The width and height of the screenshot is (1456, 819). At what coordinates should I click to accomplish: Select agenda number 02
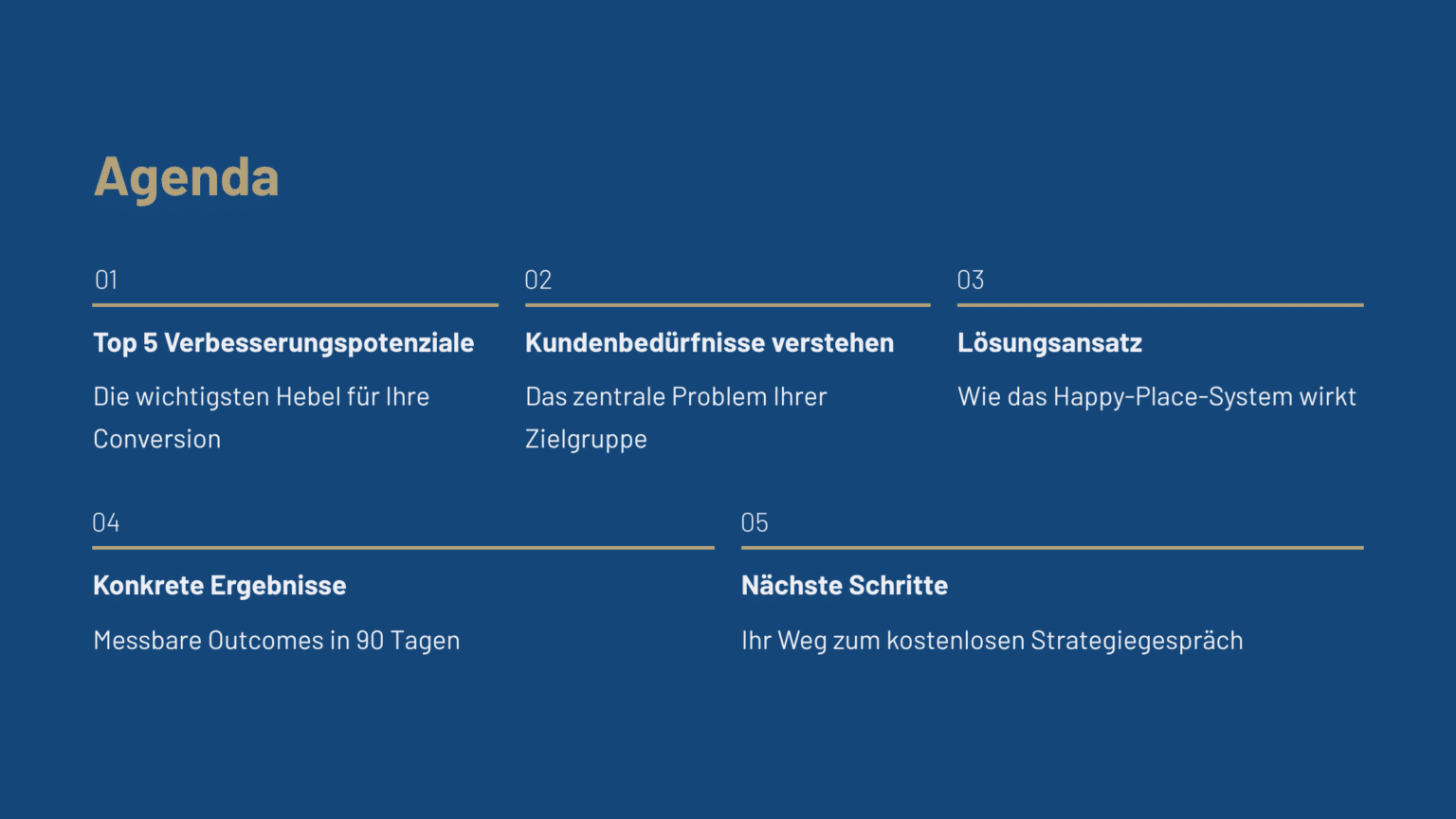tap(537, 280)
